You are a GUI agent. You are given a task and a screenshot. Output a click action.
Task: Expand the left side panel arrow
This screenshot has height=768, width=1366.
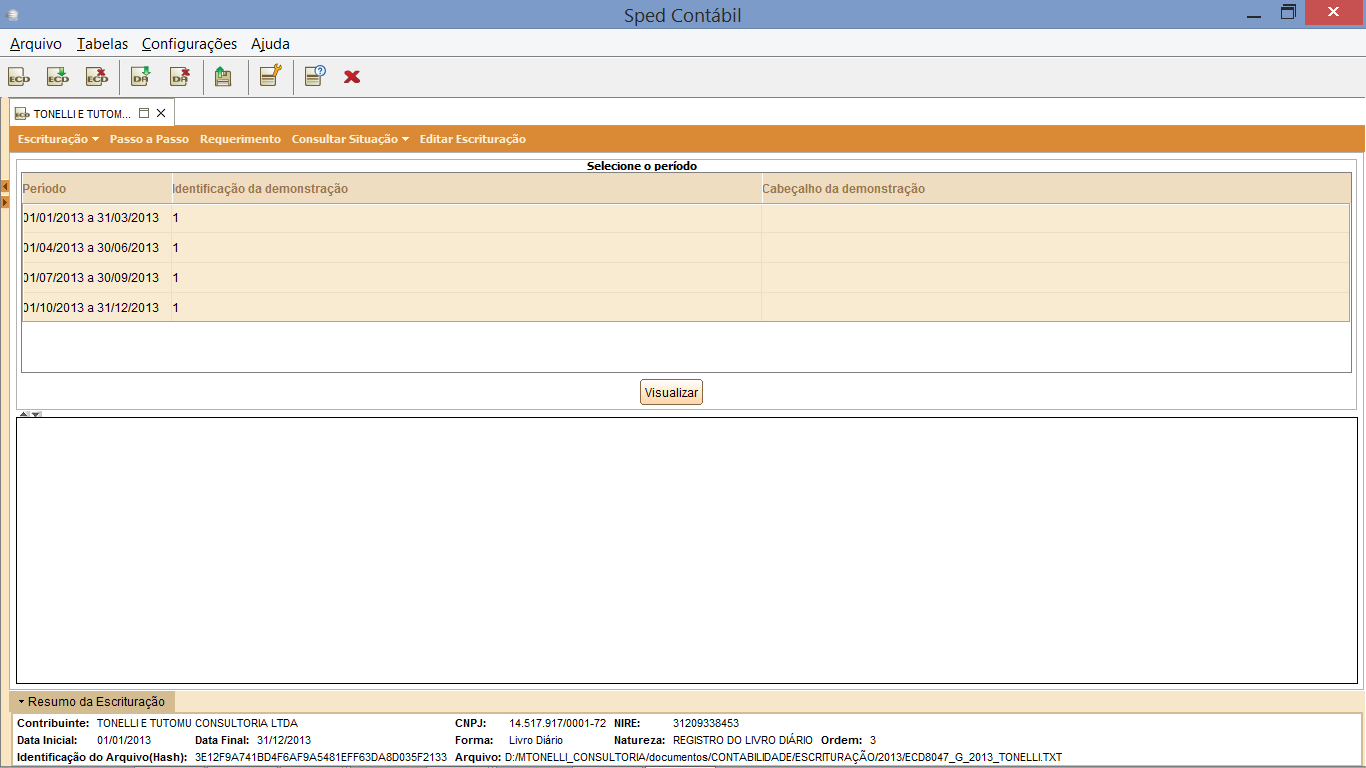[x=5, y=202]
